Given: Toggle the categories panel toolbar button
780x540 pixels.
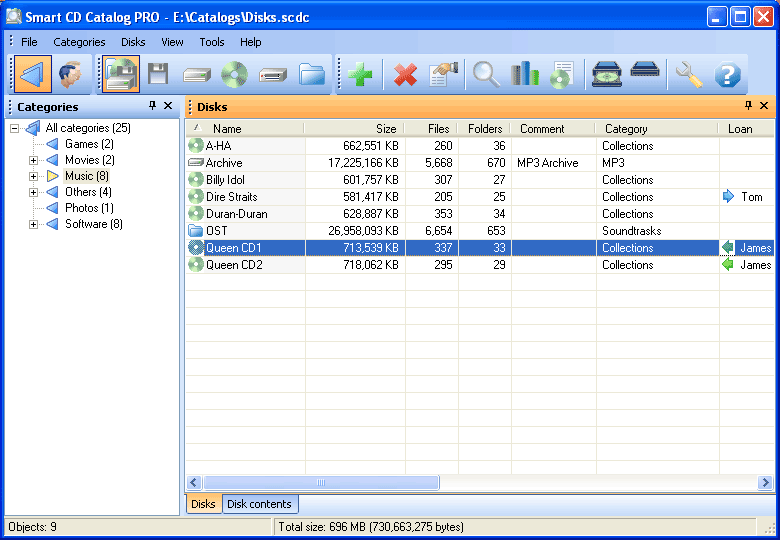Looking at the screenshot, I should [31, 75].
